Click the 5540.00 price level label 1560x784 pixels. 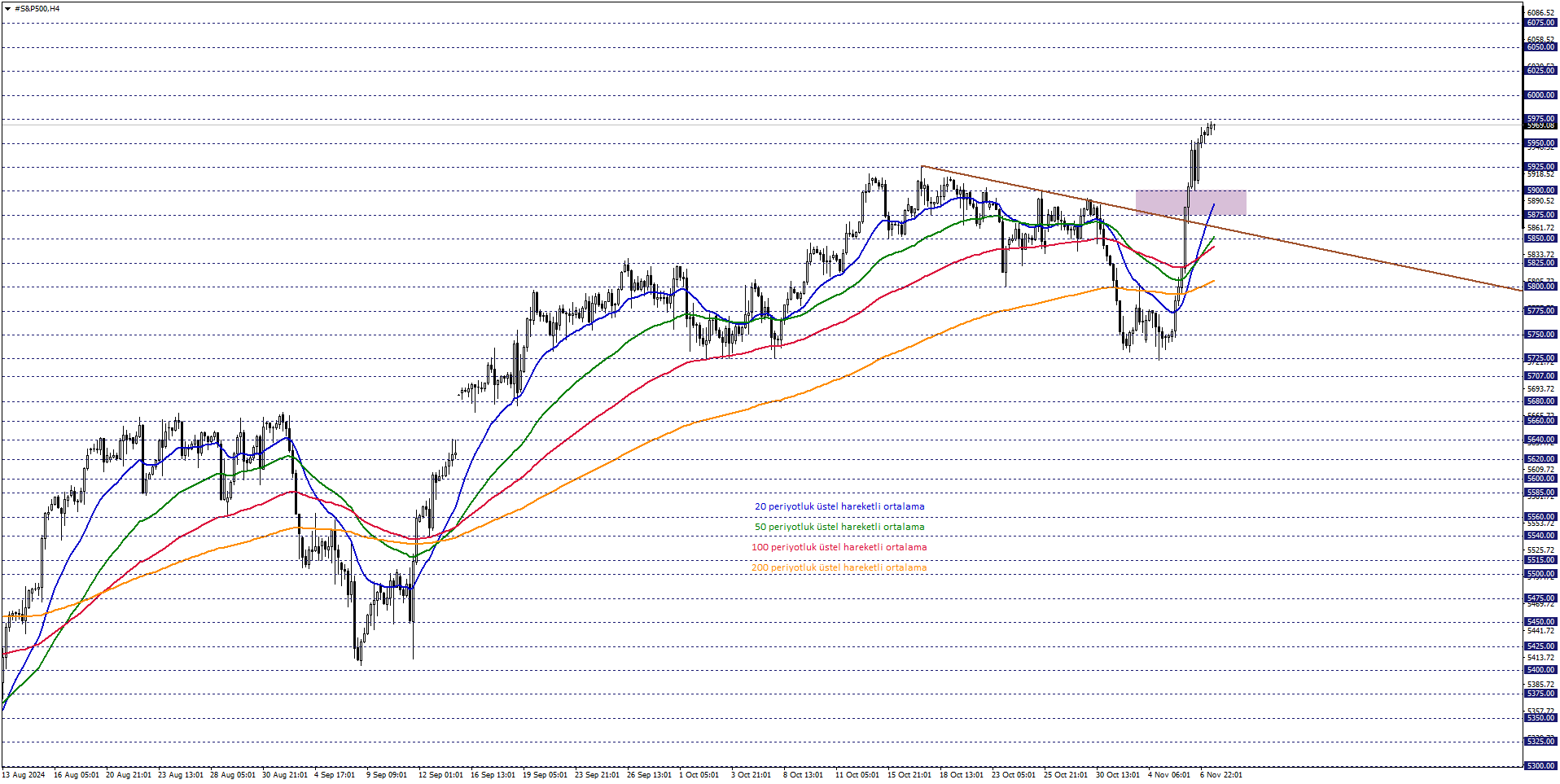(x=1540, y=536)
